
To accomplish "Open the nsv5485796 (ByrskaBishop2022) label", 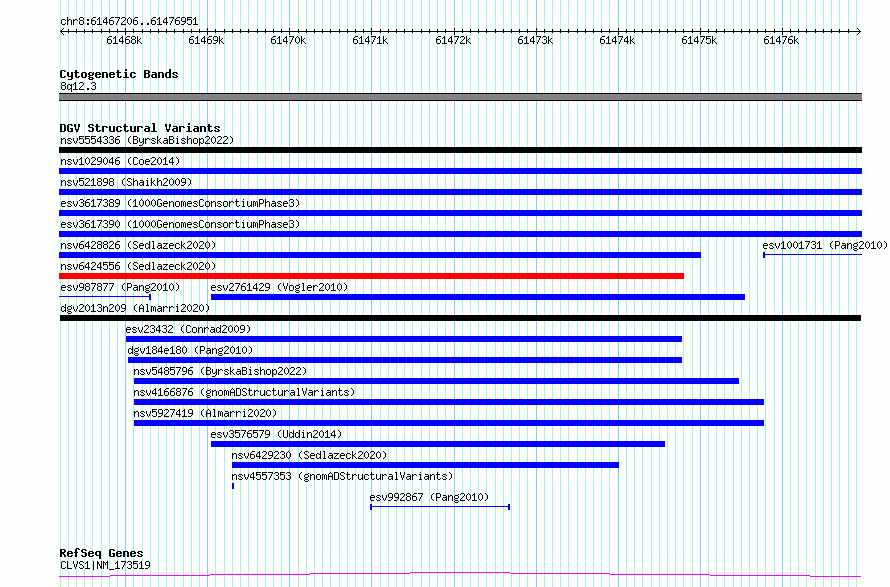I will coord(220,371).
